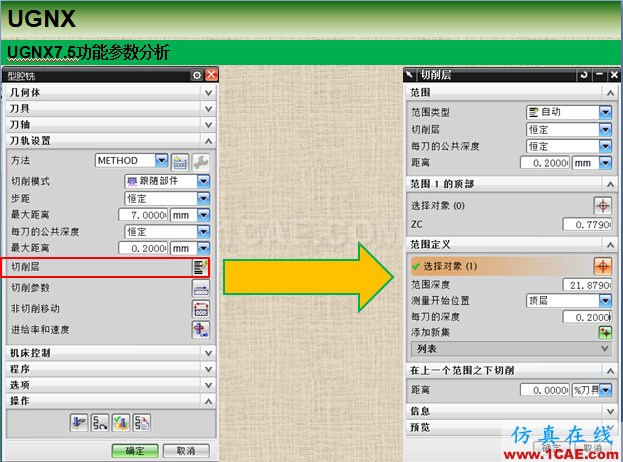Open 每刀的公共深度 dropdown in 型腔铣 dialog
623x462 pixels.
[x=203, y=231]
